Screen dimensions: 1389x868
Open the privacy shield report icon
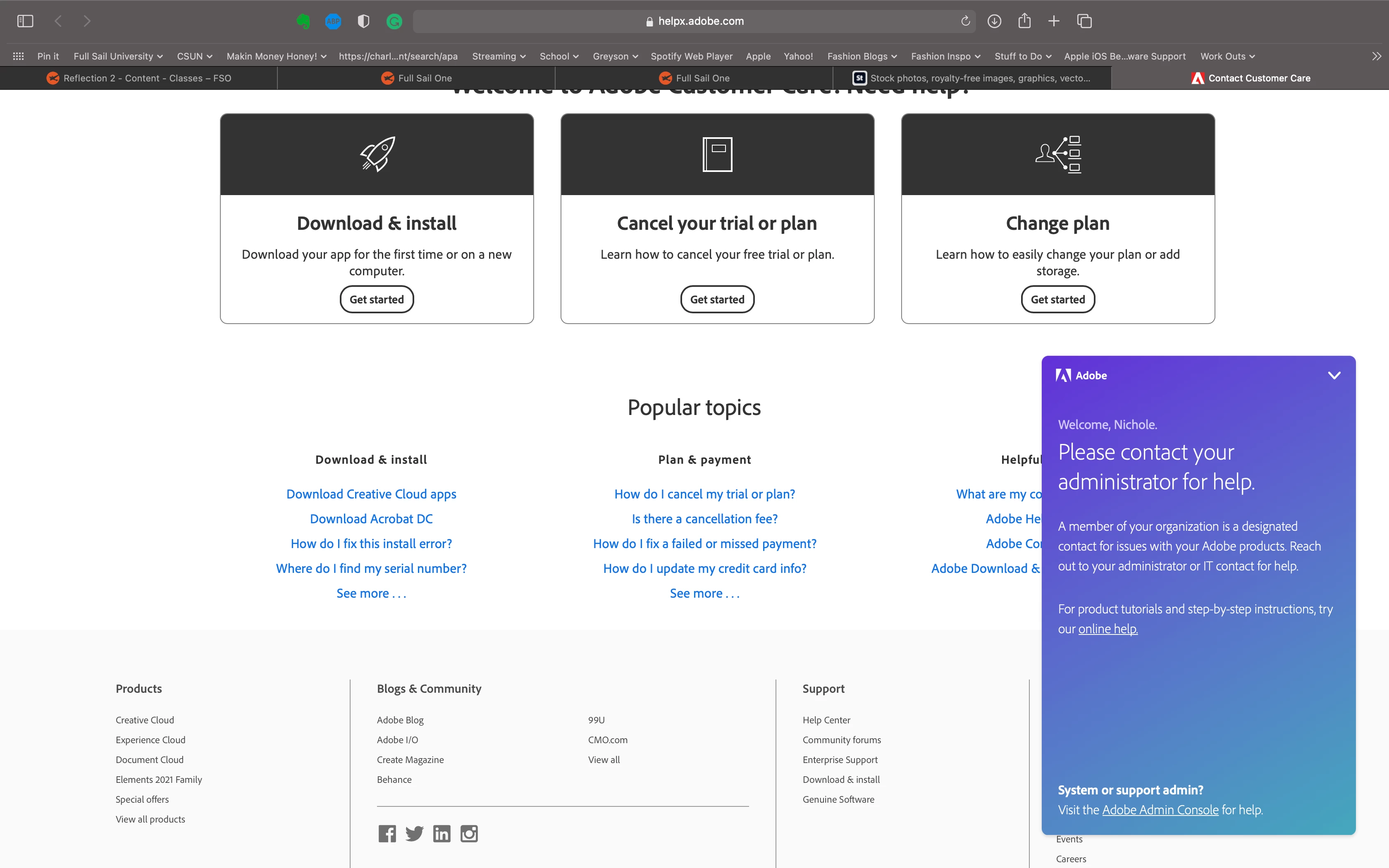tap(363, 21)
